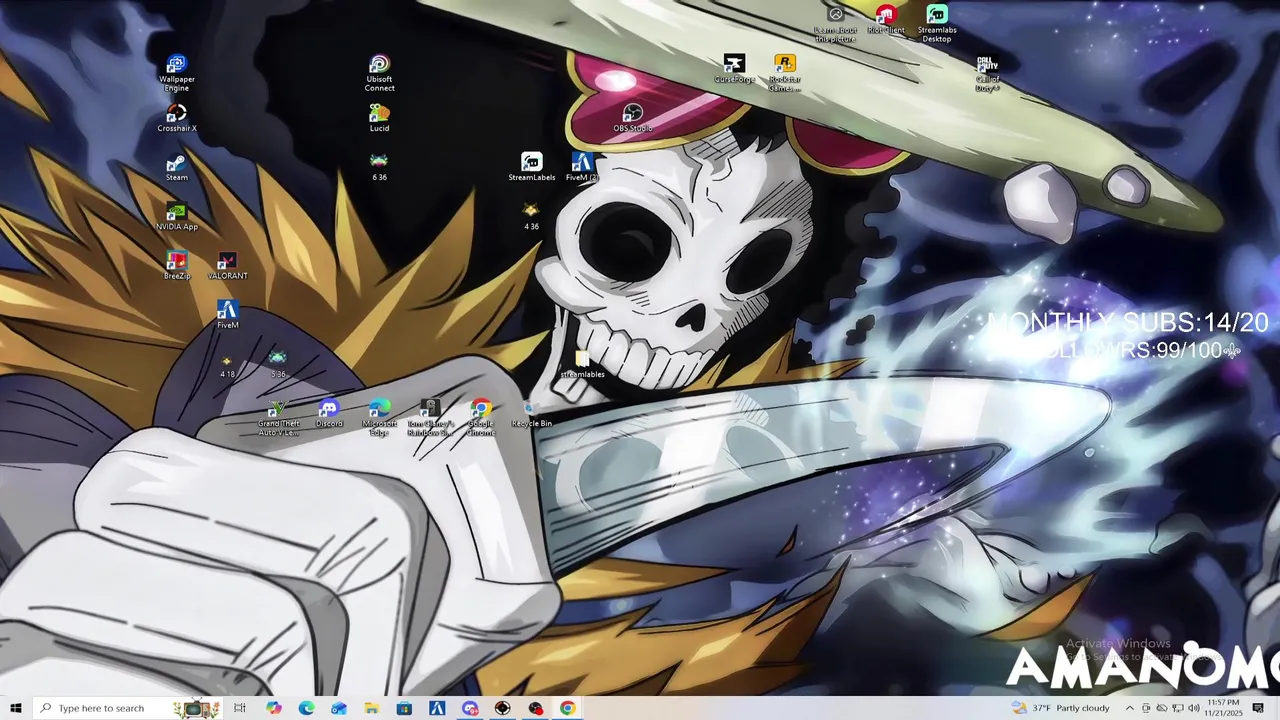Select the VALORANT desktop shortcut
Viewport: 1280px width, 720px height.
pos(227,265)
